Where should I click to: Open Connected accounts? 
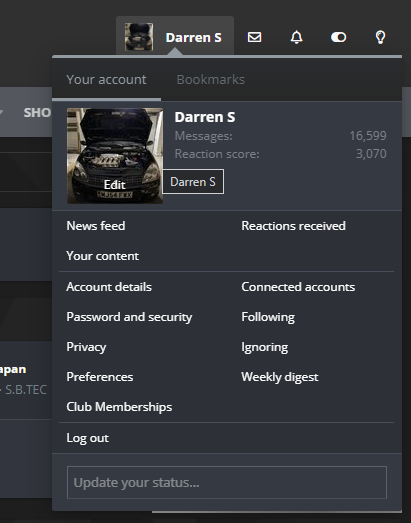298,287
